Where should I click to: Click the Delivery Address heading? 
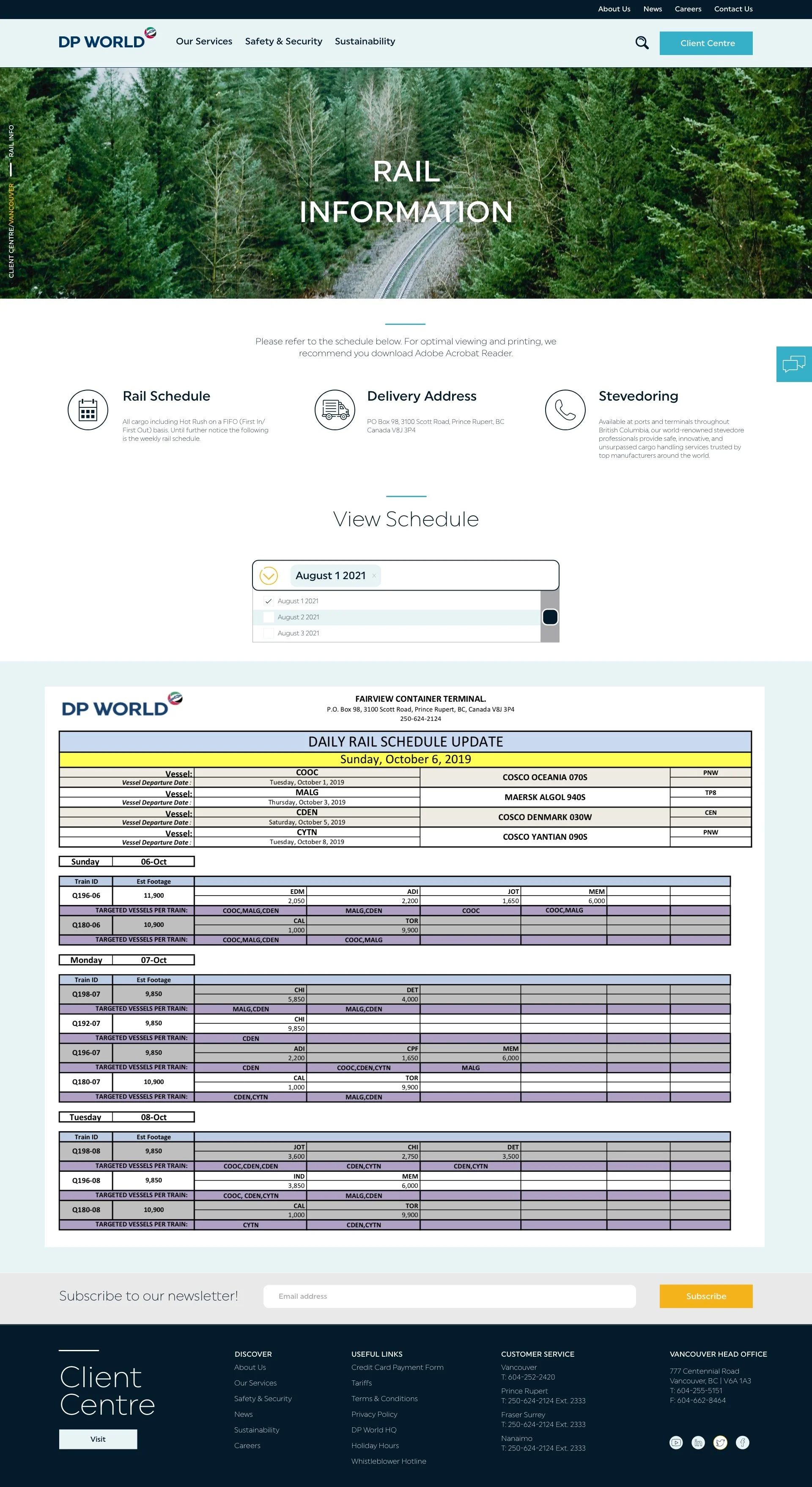tap(422, 396)
